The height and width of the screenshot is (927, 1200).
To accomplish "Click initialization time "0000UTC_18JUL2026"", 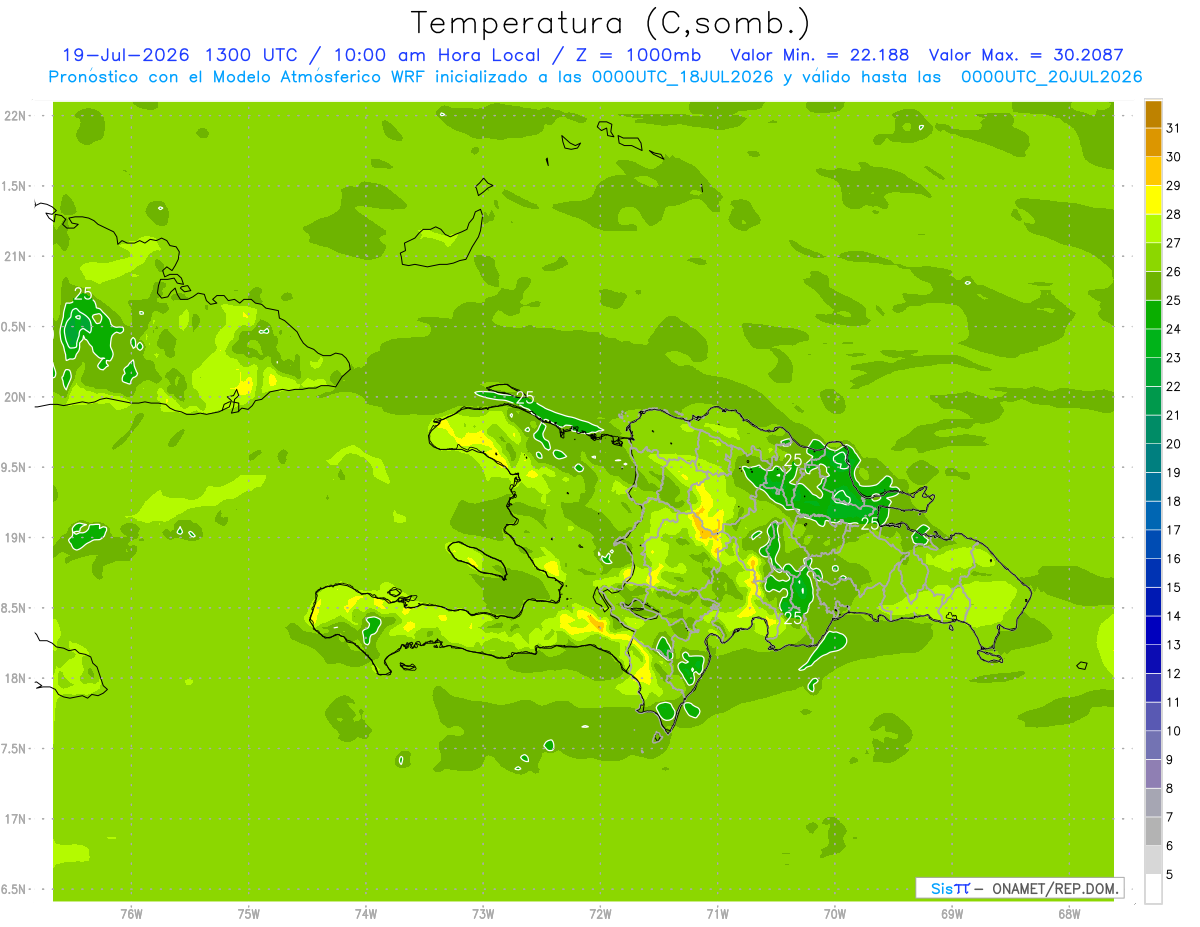I will tap(682, 77).
